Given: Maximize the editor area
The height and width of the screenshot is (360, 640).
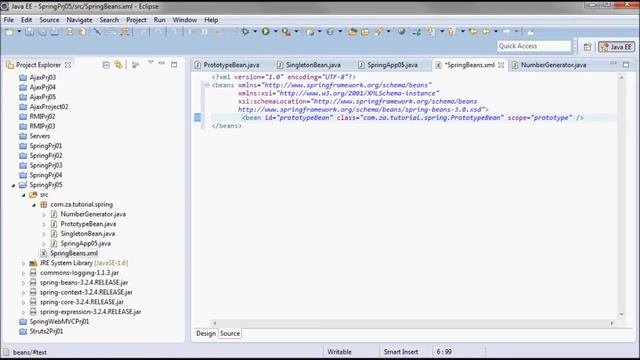Looking at the screenshot, I should (x=626, y=64).
